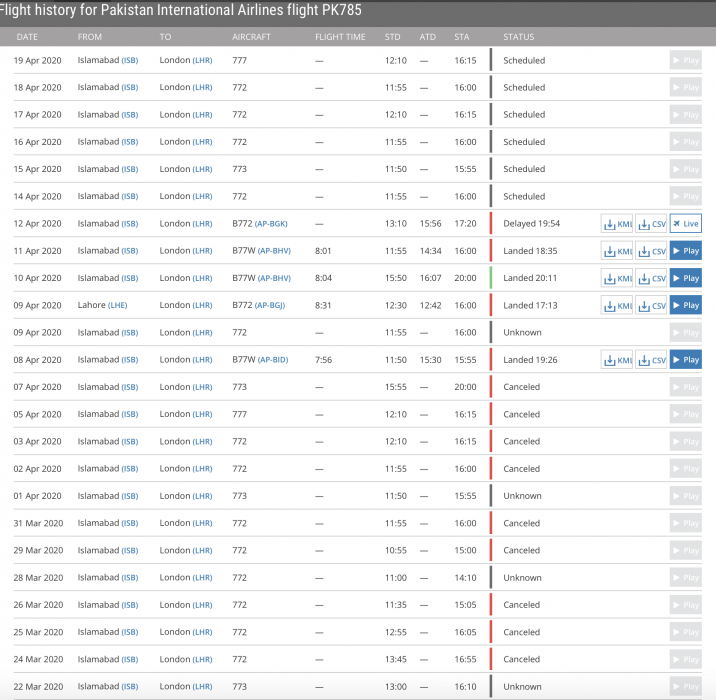Open aircraft AP-BGJ details link
This screenshot has height=700, width=716.
point(270,305)
